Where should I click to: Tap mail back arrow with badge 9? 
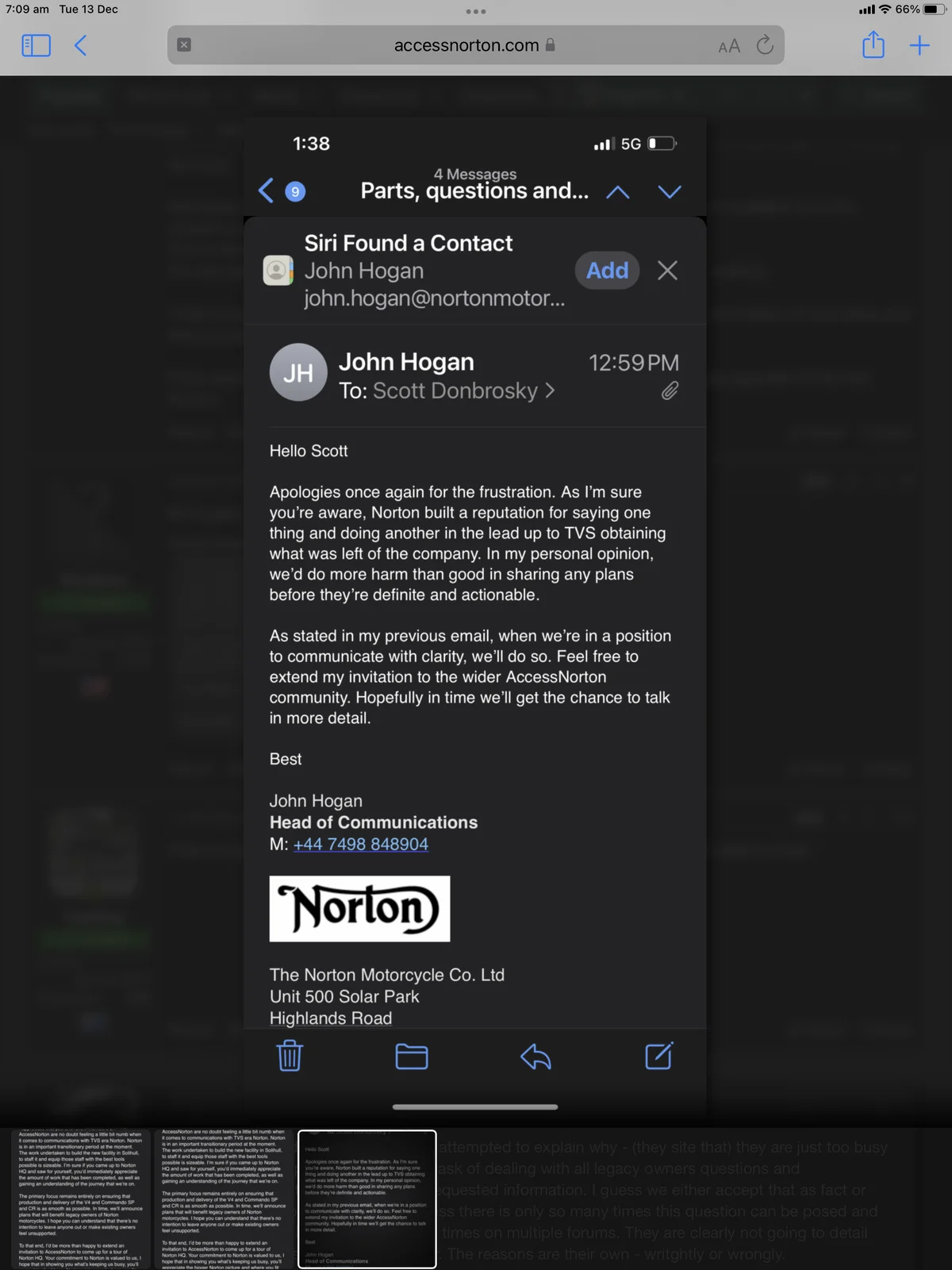[280, 190]
